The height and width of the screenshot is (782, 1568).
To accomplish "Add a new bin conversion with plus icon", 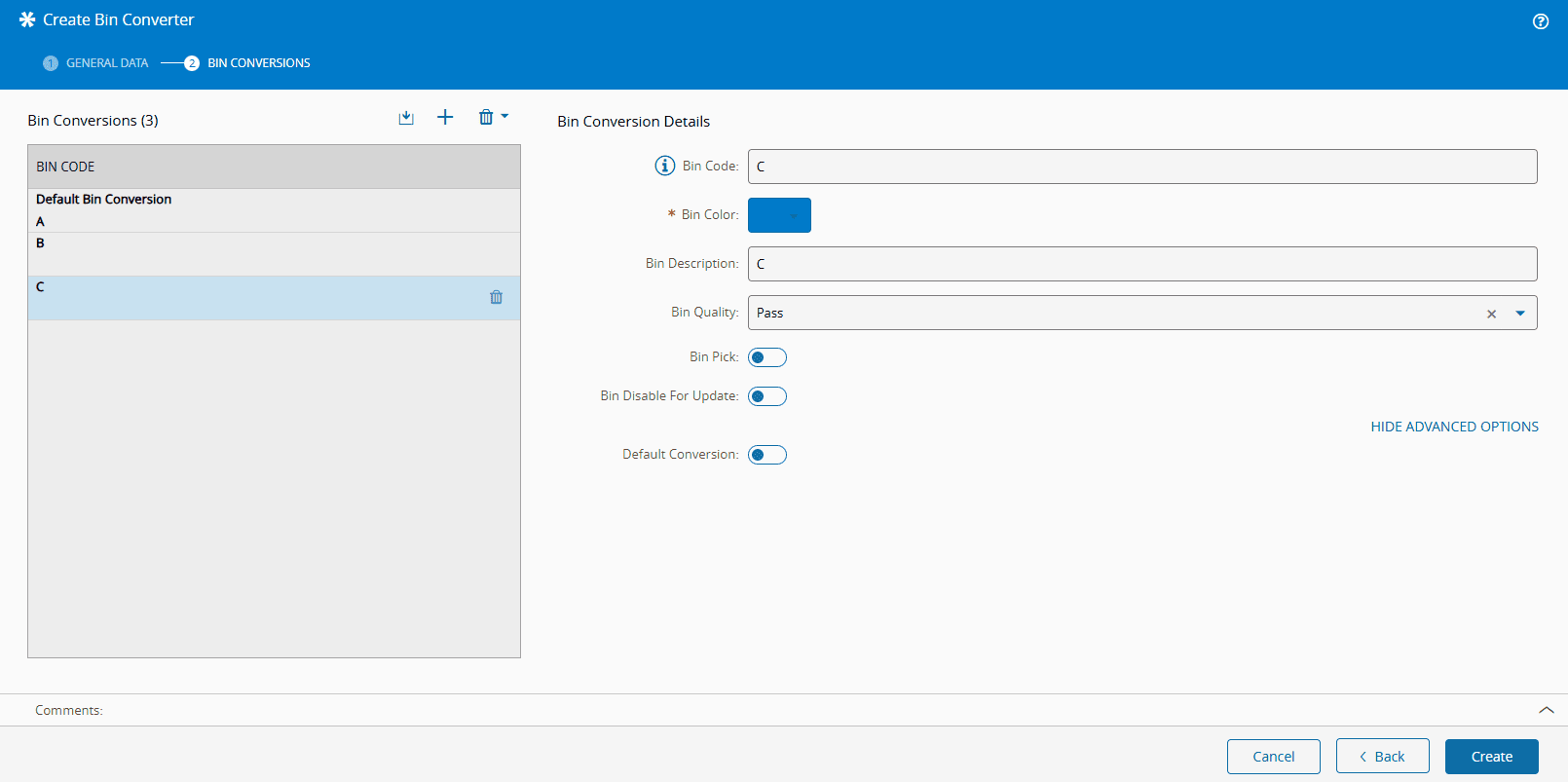I will click(445, 118).
